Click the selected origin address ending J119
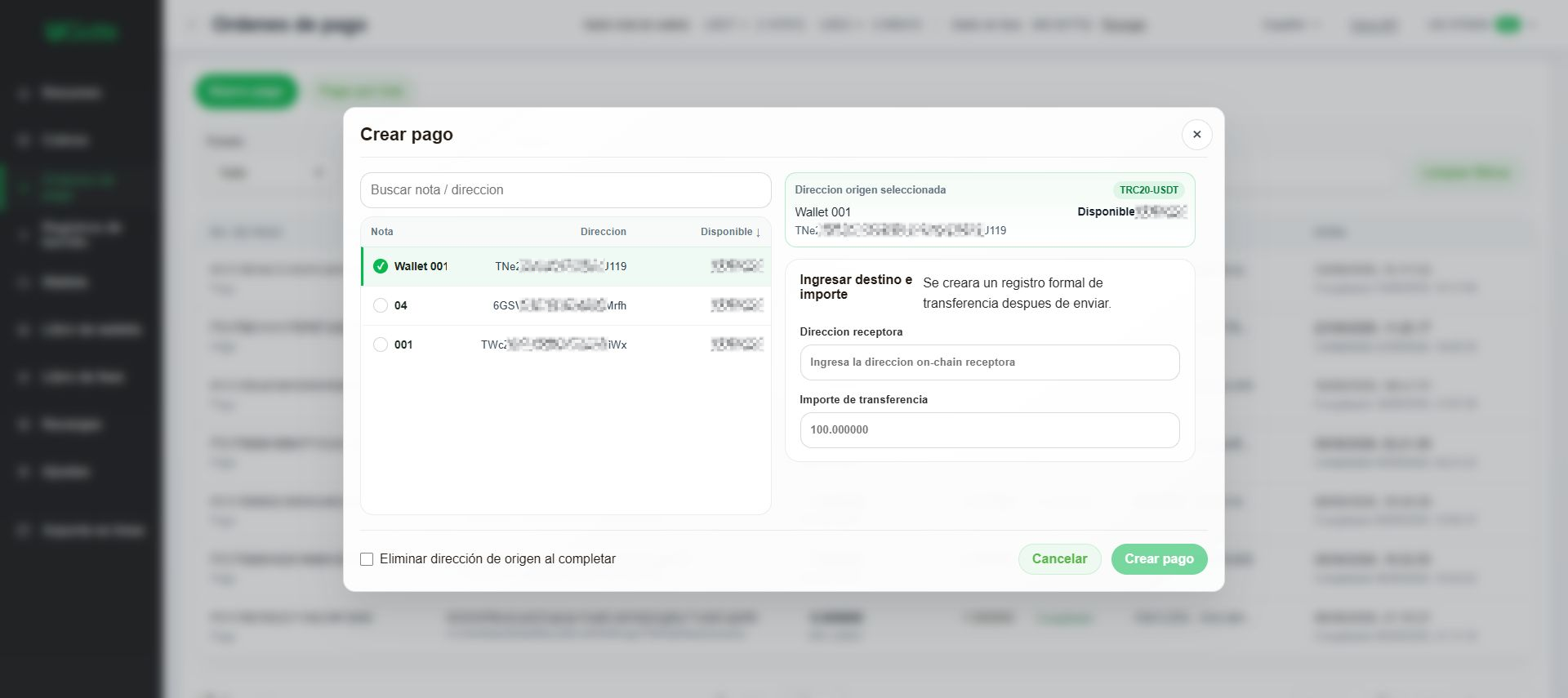This screenshot has height=698, width=1568. pos(900,231)
